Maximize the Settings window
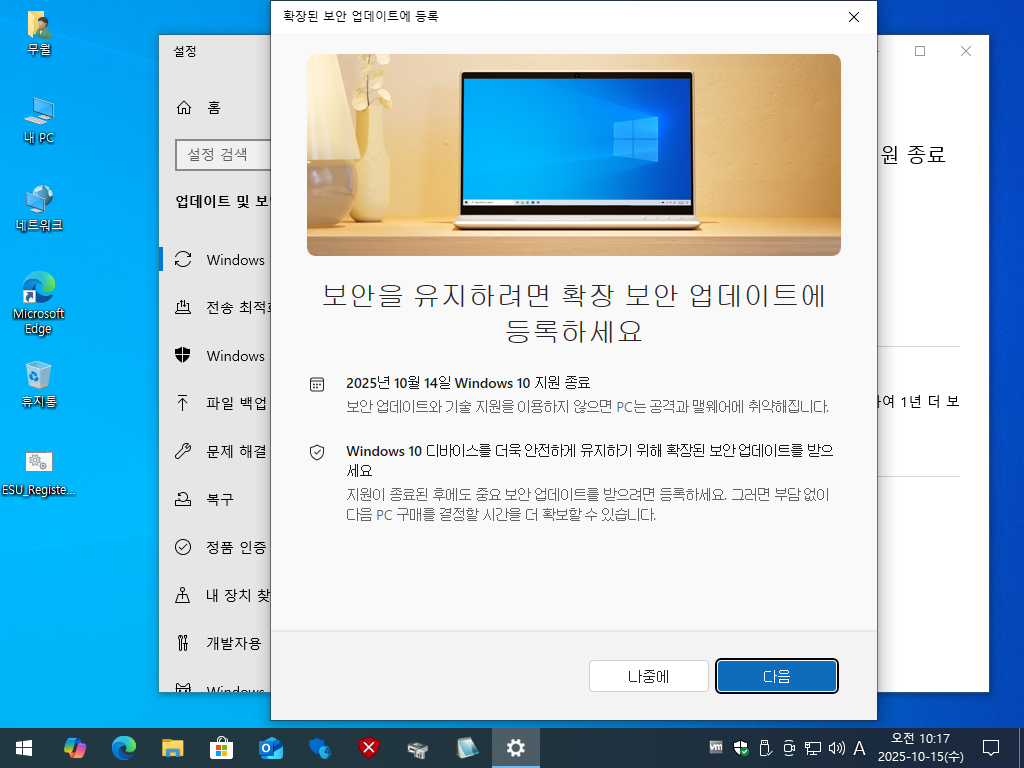This screenshot has height=768, width=1024. tap(920, 51)
